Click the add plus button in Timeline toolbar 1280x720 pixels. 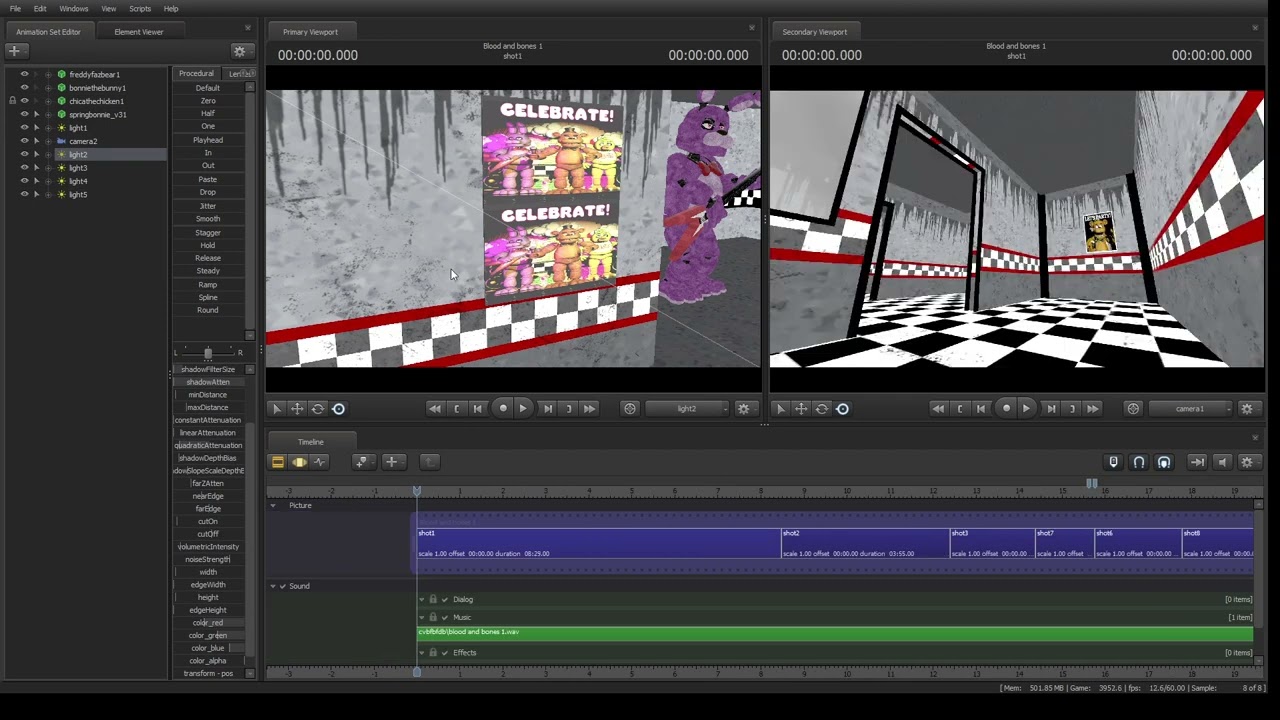click(x=392, y=462)
